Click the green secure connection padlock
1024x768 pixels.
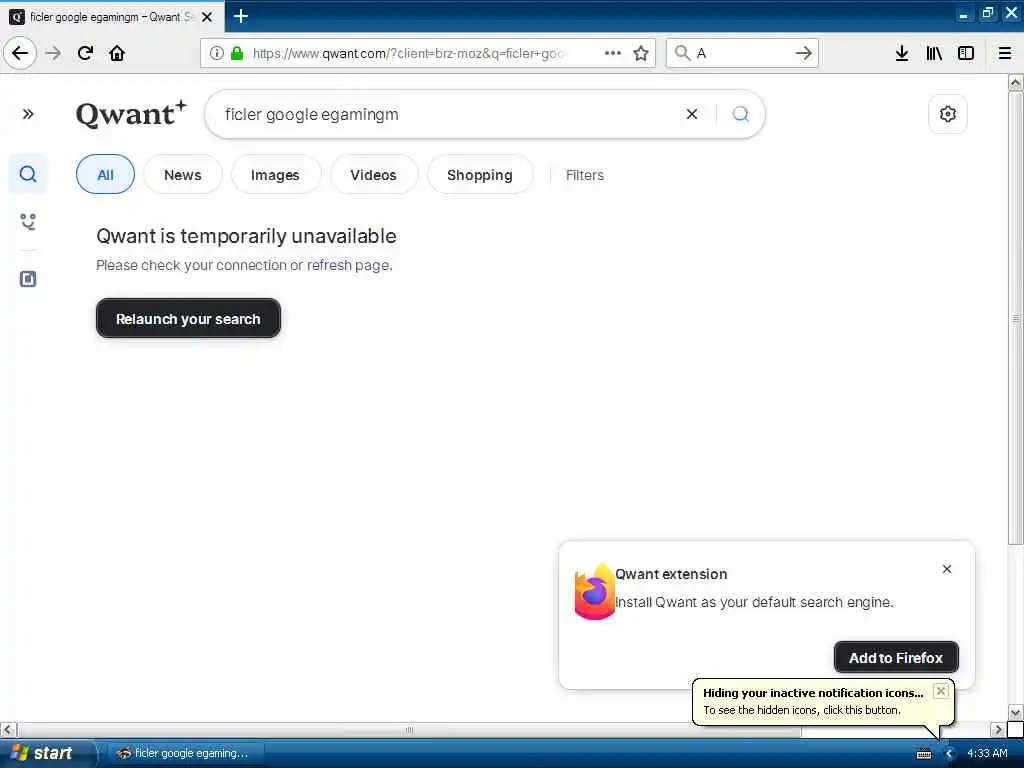click(237, 54)
